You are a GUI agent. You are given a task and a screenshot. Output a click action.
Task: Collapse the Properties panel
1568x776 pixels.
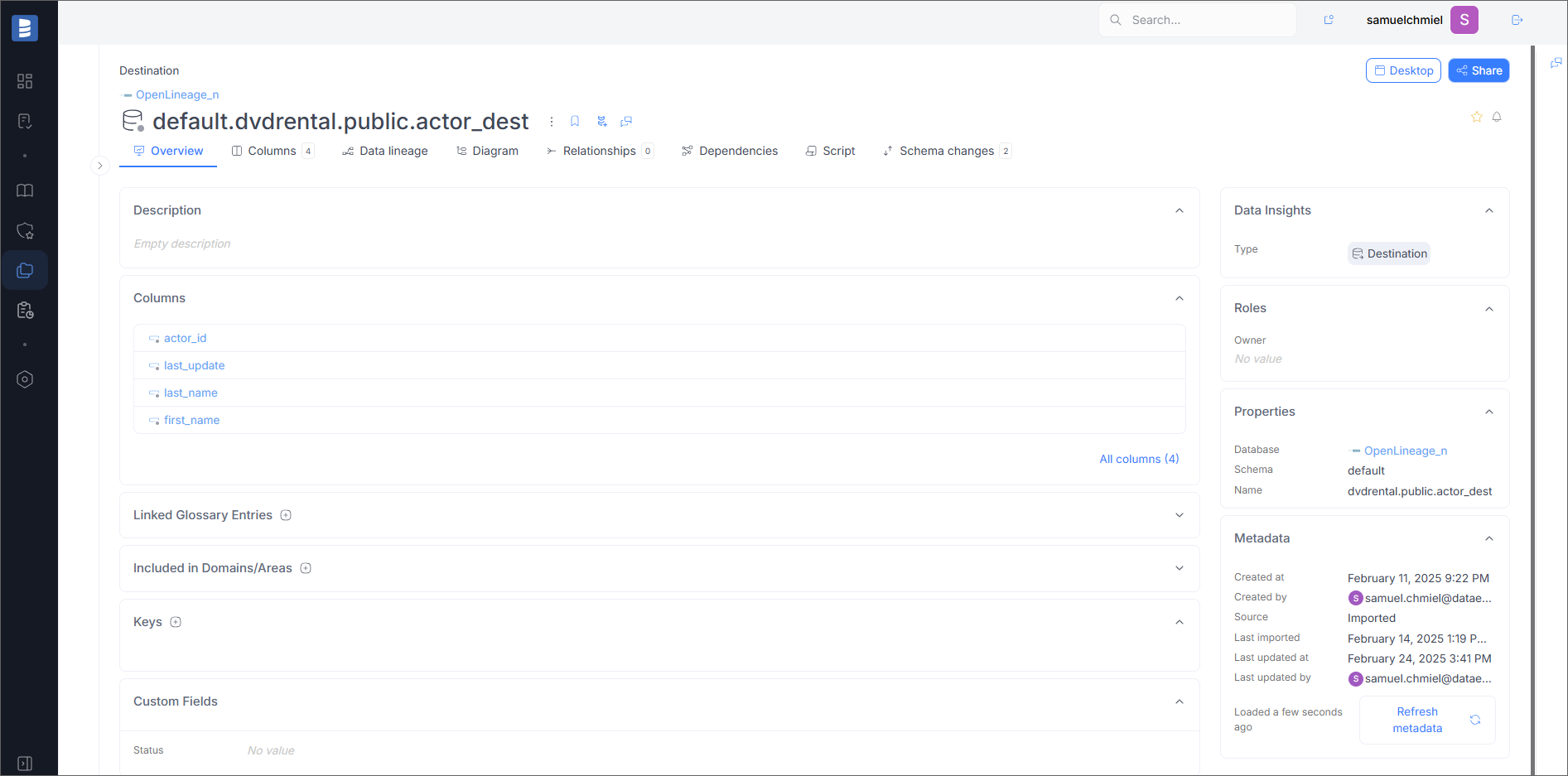1489,412
